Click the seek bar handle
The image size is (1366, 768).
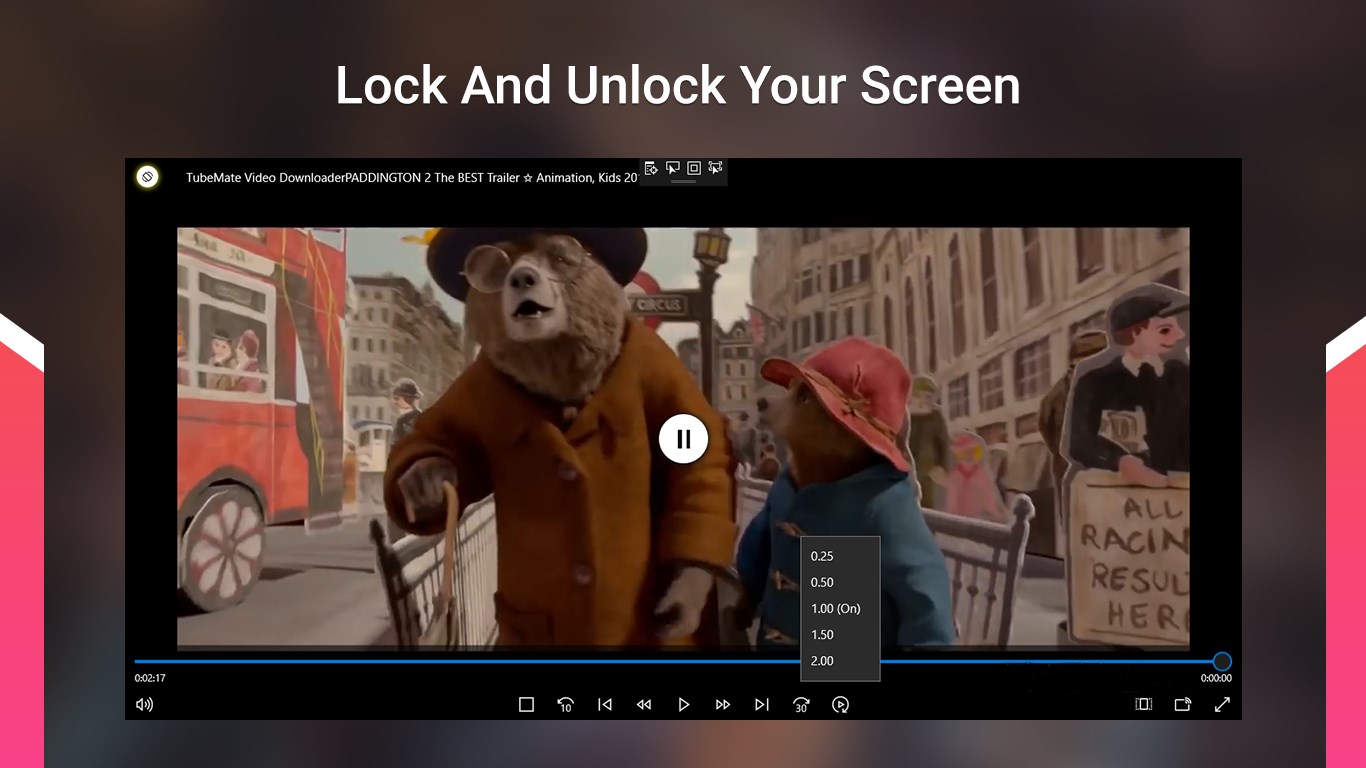1222,661
